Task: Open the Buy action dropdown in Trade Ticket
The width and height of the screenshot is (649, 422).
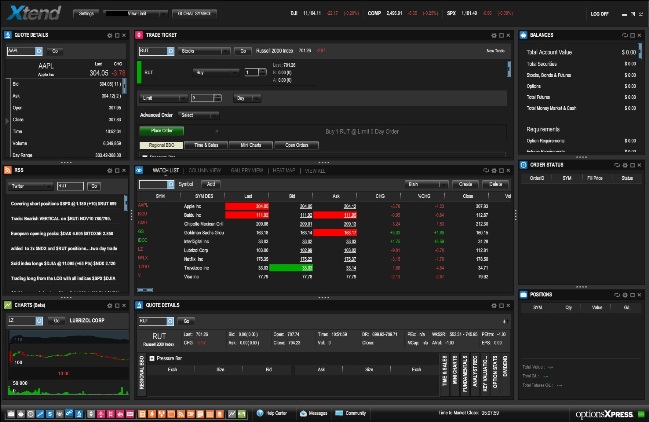Action: pos(216,72)
